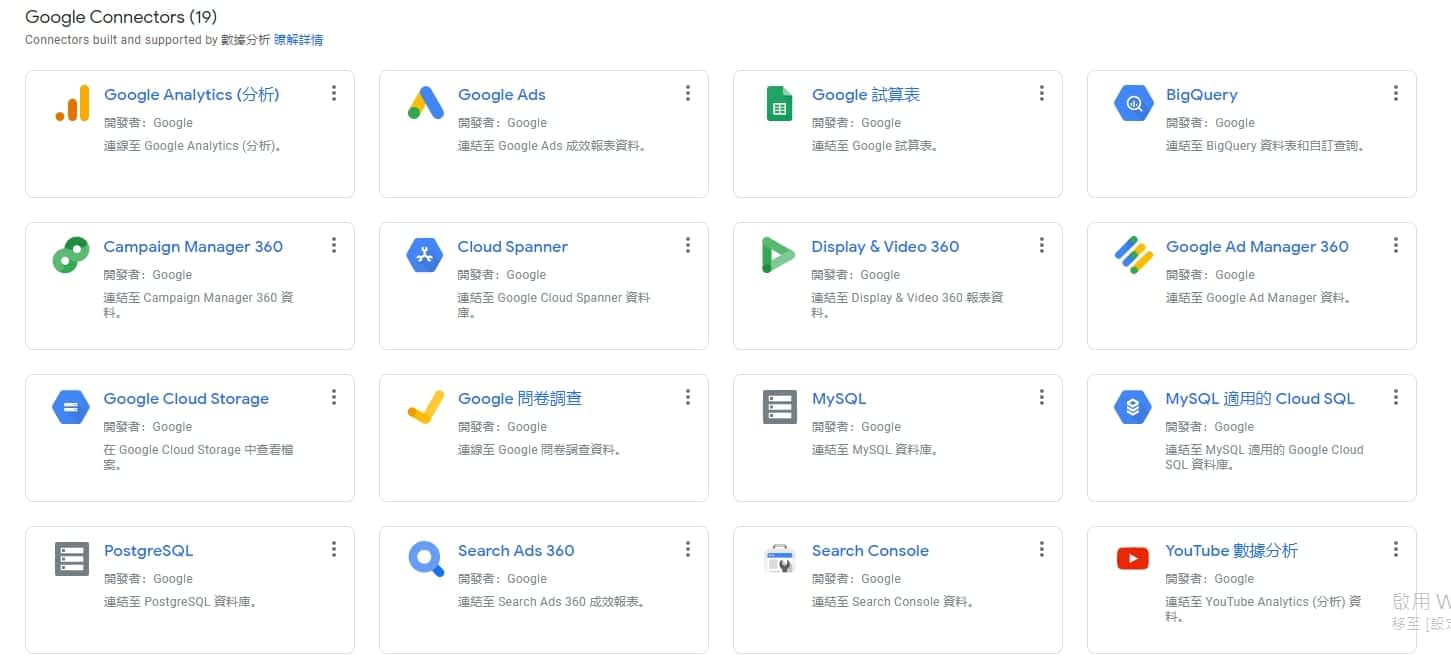Click description 連結至 Search Ads 360 成效報表。
The height and width of the screenshot is (666, 1451).
552,602
